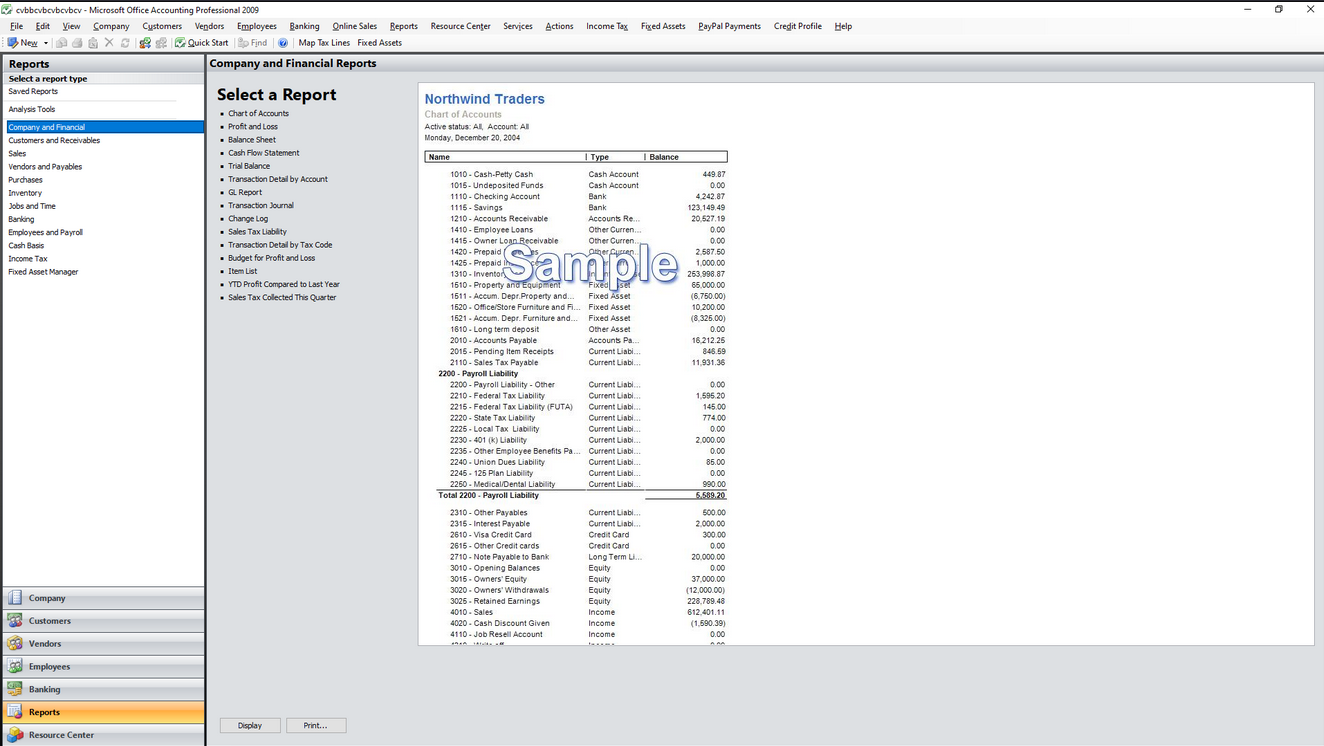Open the Resource Center menu in the menu bar
The width and height of the screenshot is (1324, 746).
460,26
